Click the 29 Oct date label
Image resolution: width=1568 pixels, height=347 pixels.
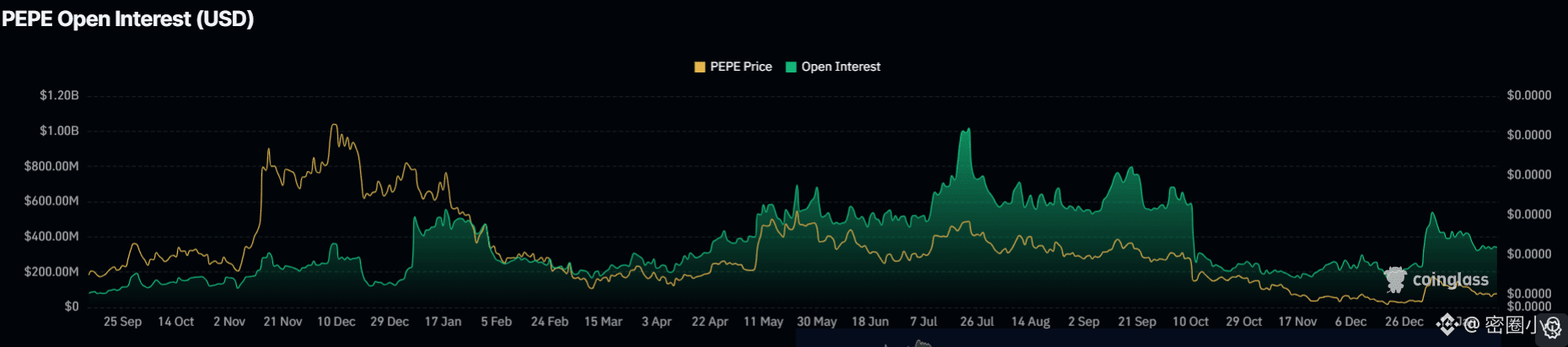click(1243, 322)
